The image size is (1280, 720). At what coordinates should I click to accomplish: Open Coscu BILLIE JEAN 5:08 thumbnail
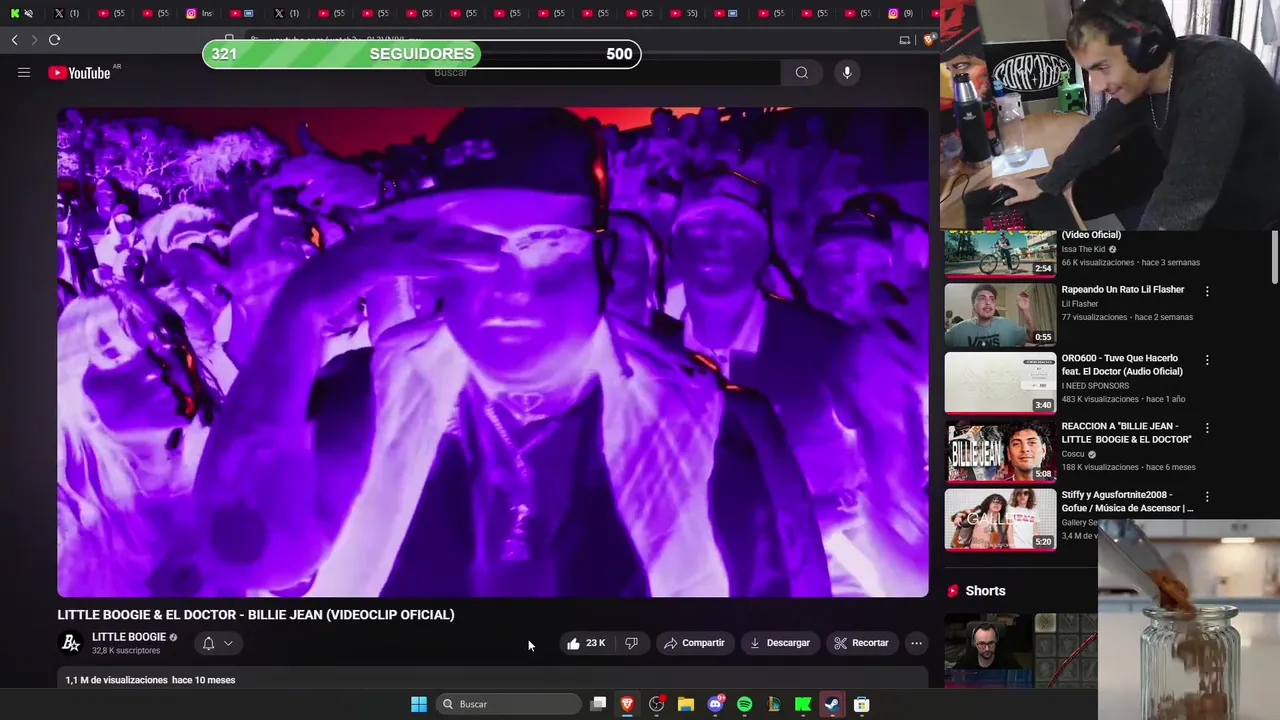click(1000, 451)
